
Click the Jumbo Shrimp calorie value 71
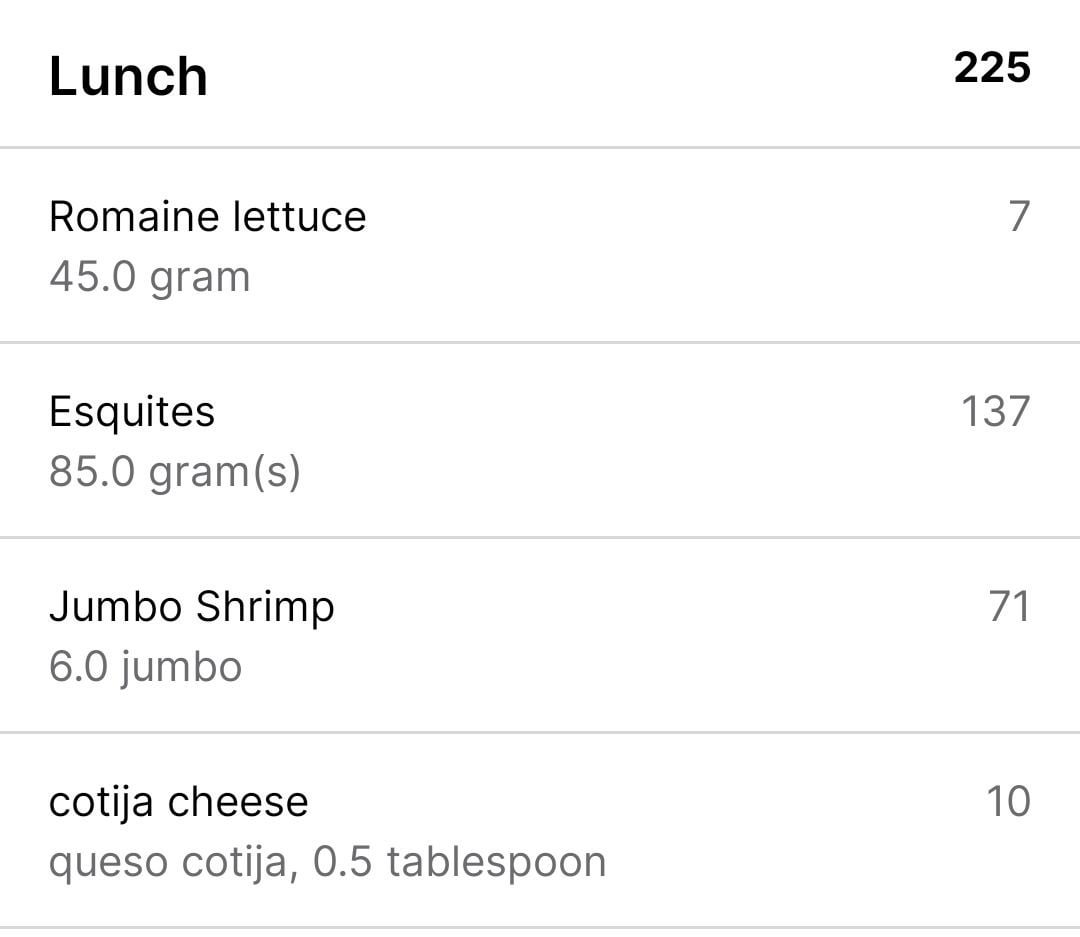click(x=1010, y=606)
